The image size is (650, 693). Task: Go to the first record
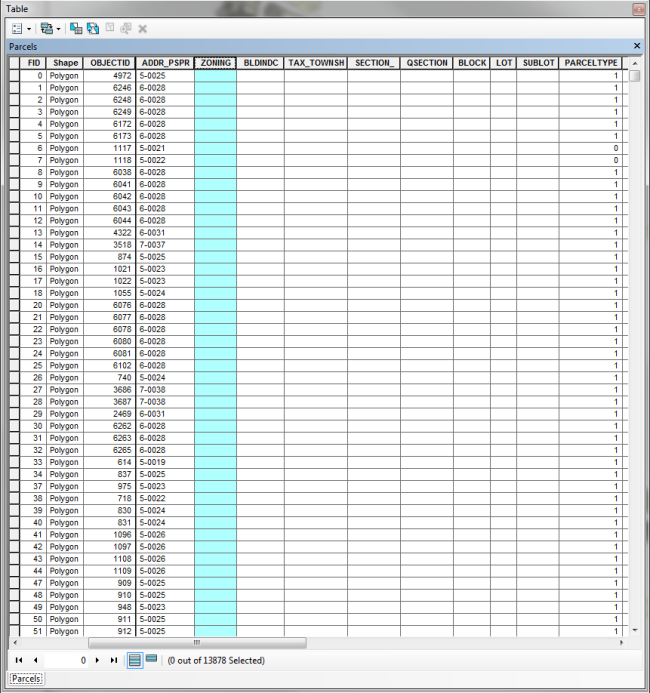point(19,660)
